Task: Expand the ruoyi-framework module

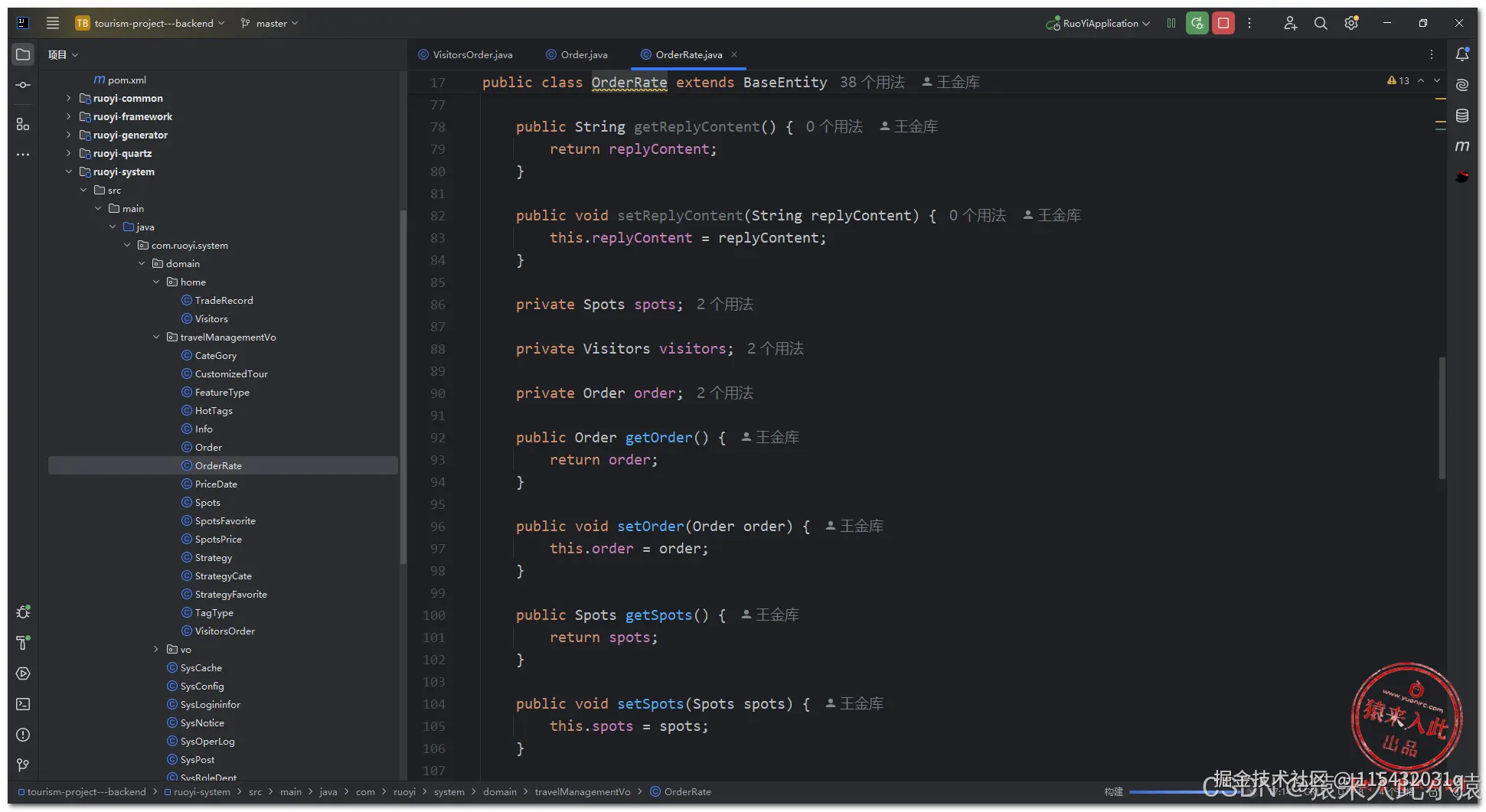Action: pyautogui.click(x=69, y=116)
